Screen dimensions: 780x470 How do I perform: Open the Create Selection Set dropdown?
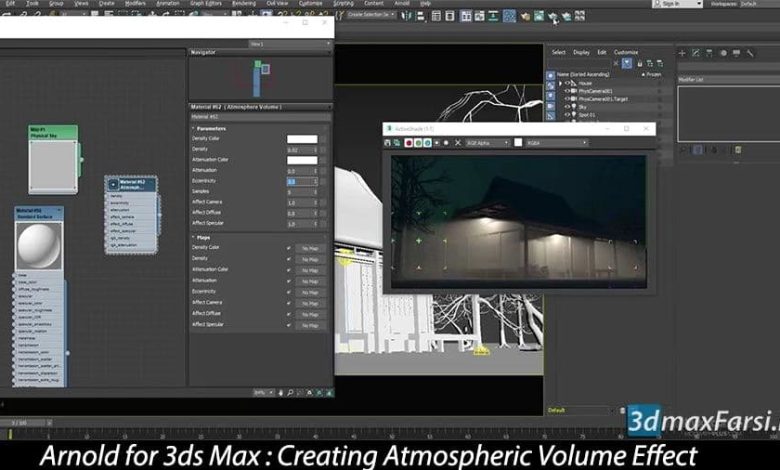[x=371, y=15]
